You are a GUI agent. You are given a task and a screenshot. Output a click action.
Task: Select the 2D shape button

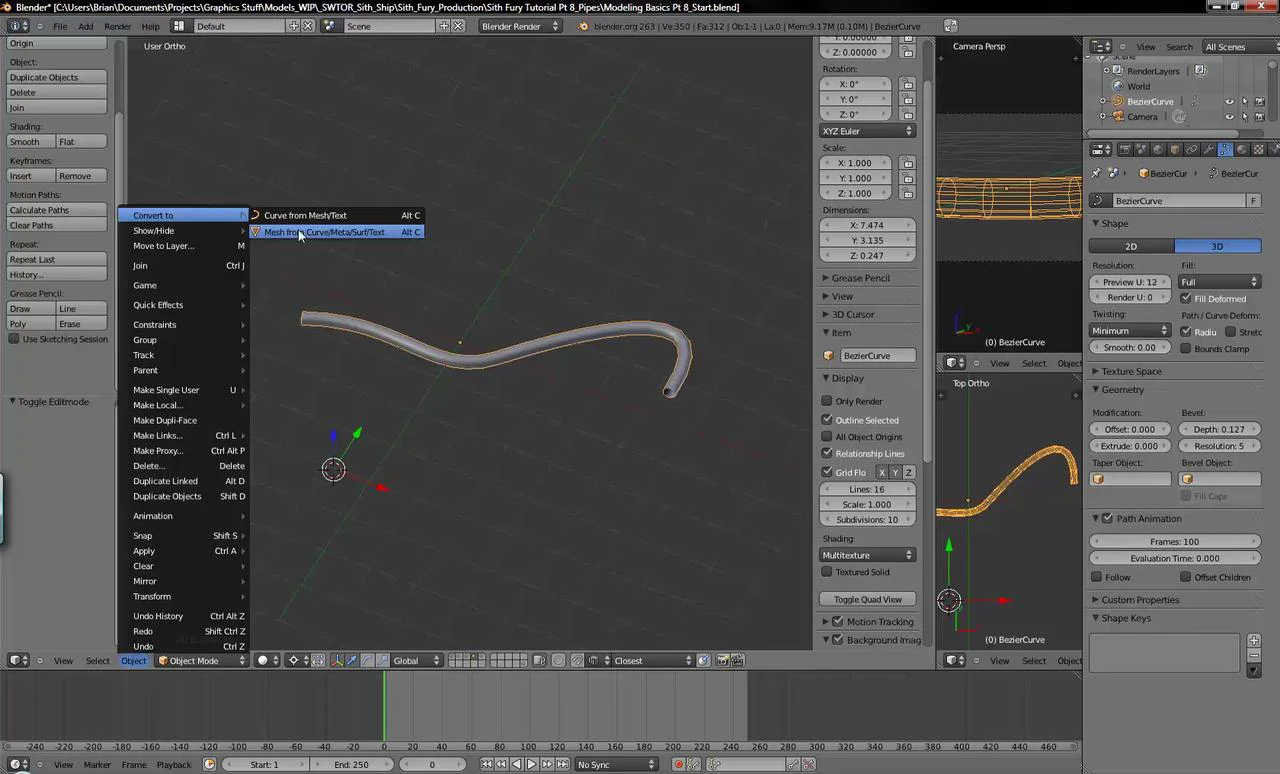click(x=1131, y=246)
